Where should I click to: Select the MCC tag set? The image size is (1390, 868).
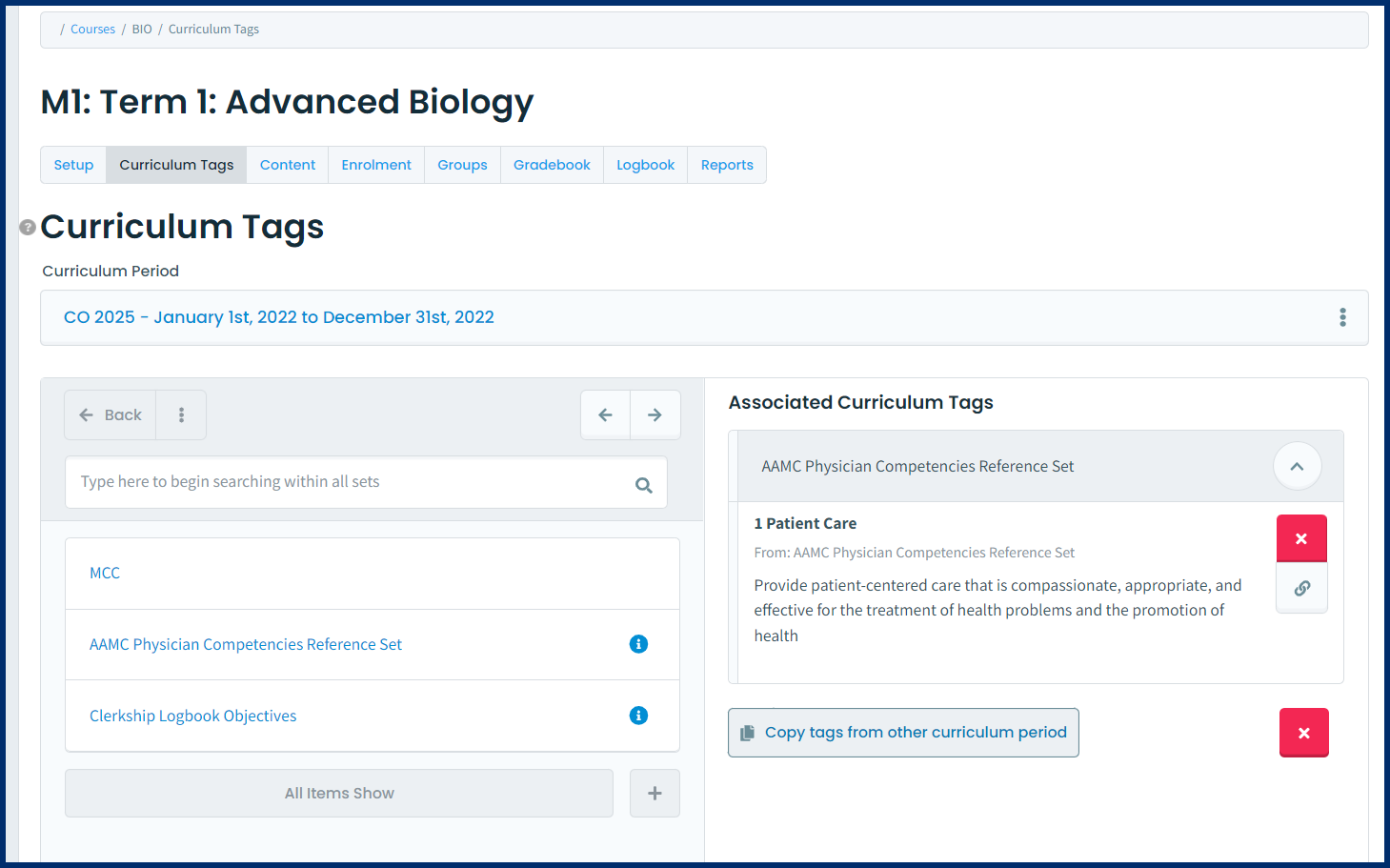click(105, 573)
